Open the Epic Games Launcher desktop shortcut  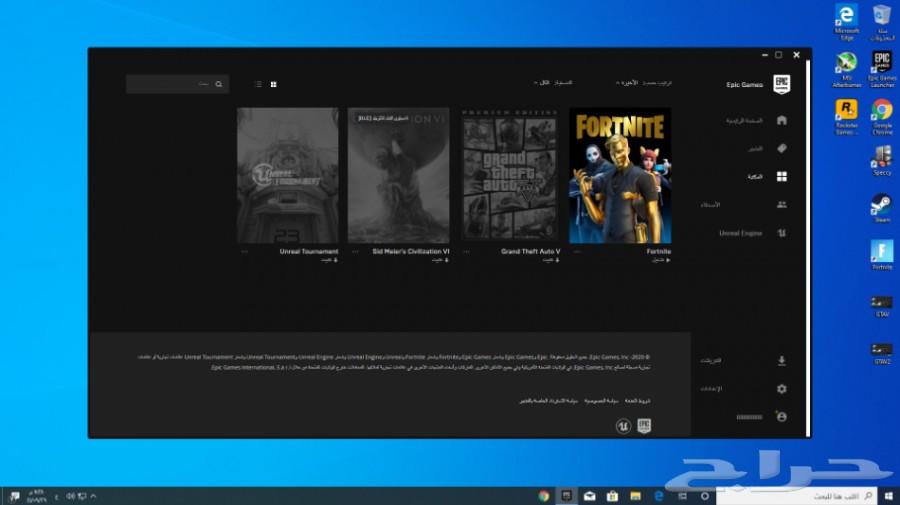pos(882,69)
